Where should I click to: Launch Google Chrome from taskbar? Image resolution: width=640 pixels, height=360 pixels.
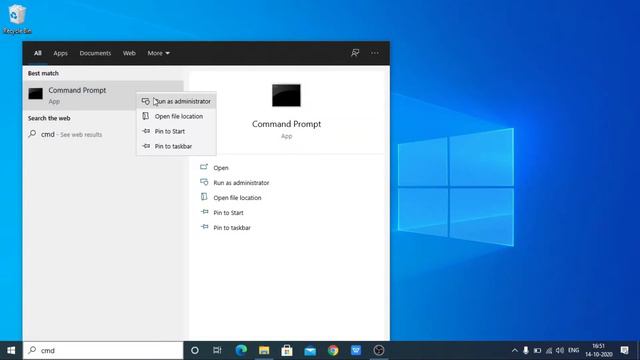click(333, 350)
